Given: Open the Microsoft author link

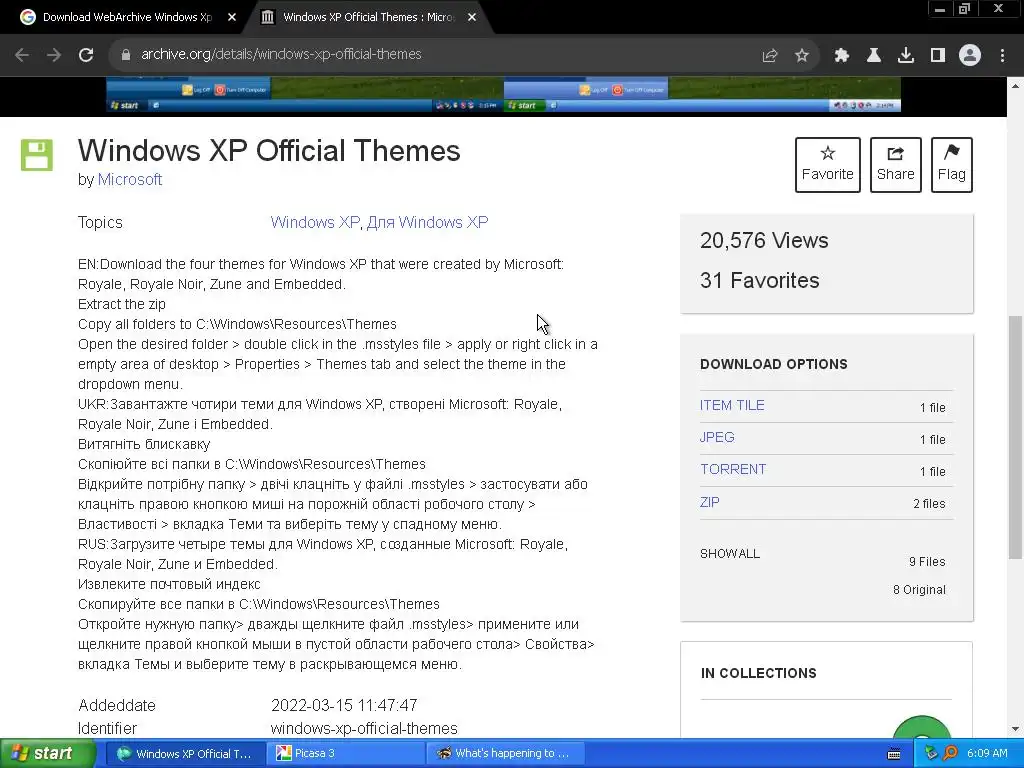Looking at the screenshot, I should (130, 180).
